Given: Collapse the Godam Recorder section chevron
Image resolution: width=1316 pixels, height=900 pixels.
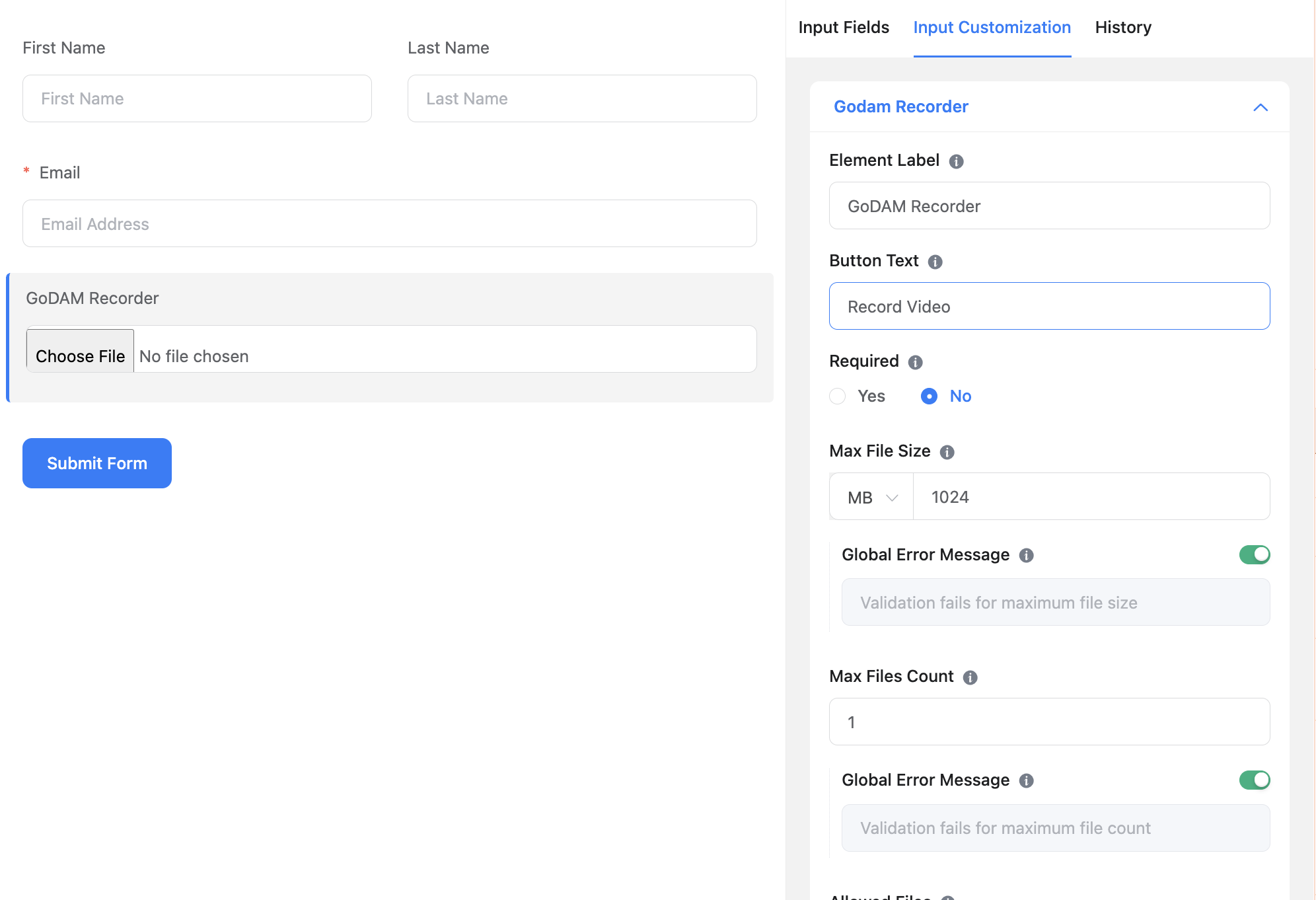Looking at the screenshot, I should [x=1260, y=107].
